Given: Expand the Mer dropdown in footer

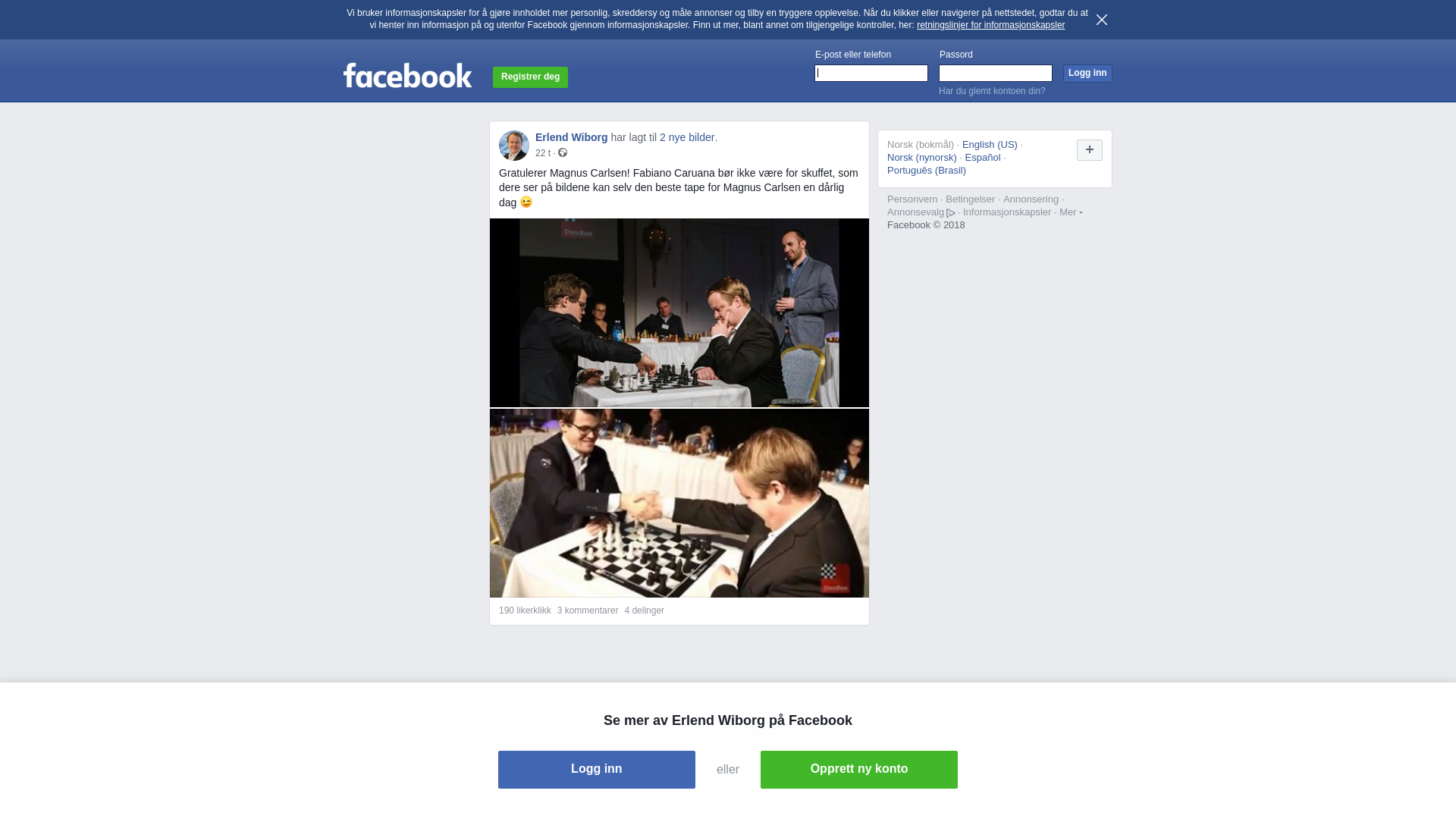Looking at the screenshot, I should point(1071,212).
